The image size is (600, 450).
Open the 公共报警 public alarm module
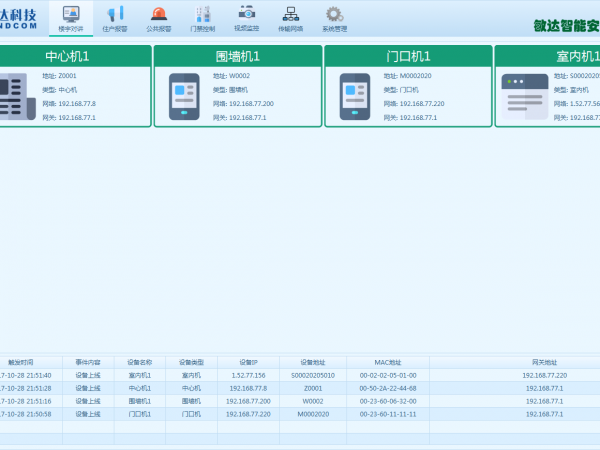tap(159, 18)
